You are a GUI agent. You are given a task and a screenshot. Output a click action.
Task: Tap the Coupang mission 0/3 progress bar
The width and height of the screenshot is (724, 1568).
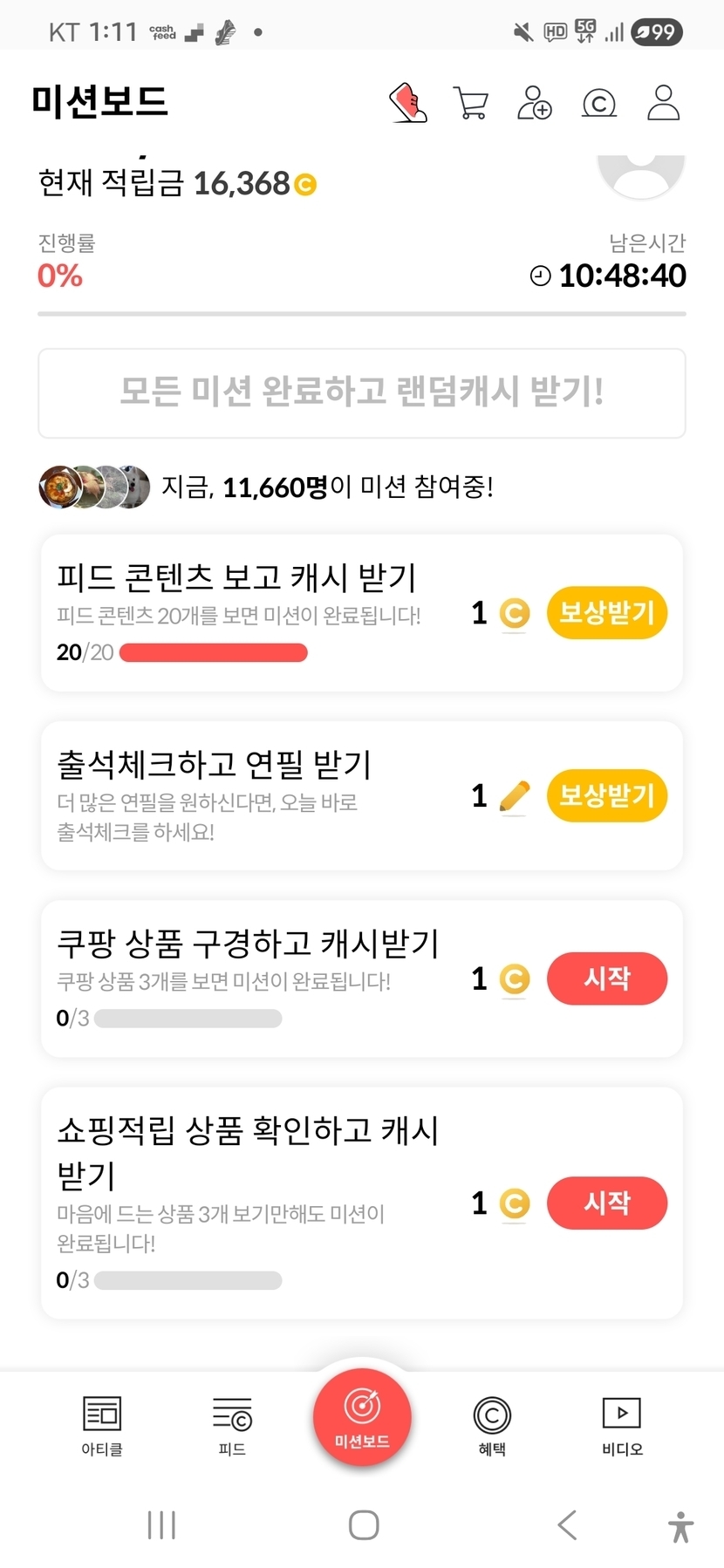coord(188,1019)
